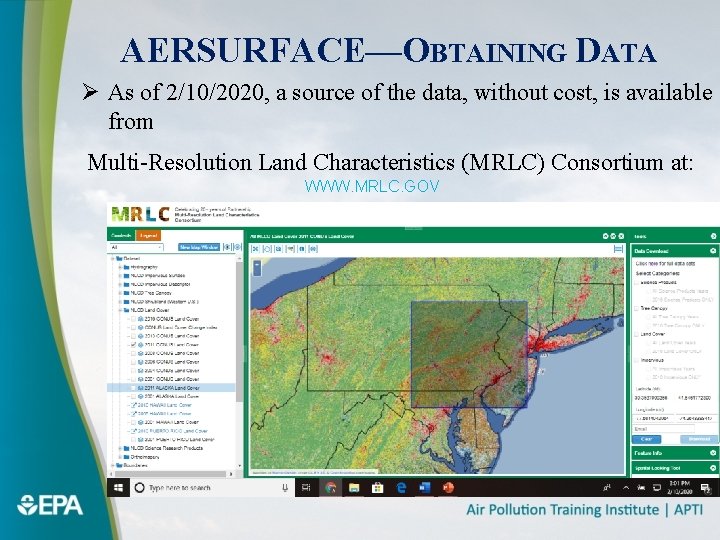The image size is (720, 540).
Task: Open the Feature Info panel
Action: (674, 453)
